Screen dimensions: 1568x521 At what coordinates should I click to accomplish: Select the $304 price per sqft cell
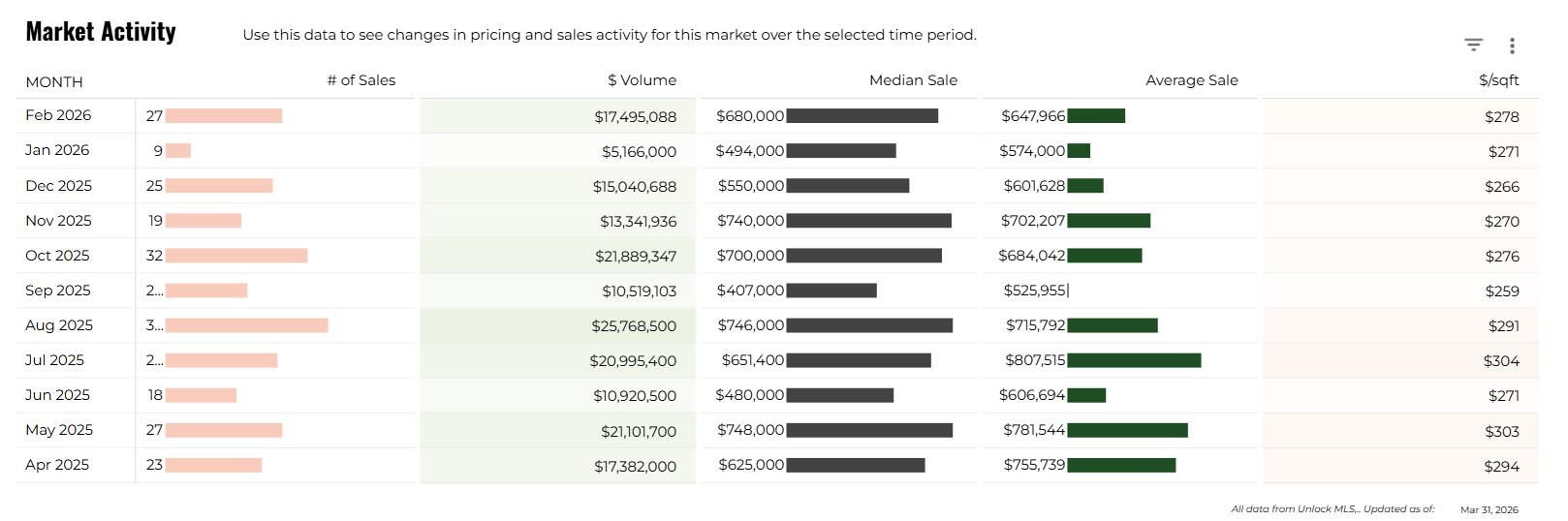point(1501,361)
